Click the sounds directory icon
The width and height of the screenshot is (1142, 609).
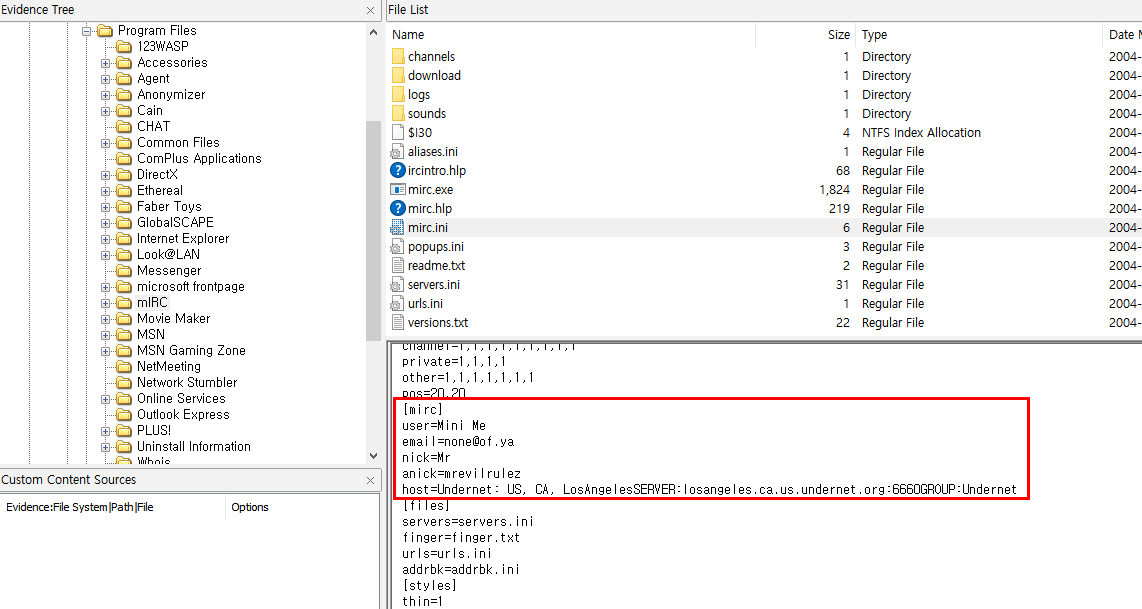398,113
